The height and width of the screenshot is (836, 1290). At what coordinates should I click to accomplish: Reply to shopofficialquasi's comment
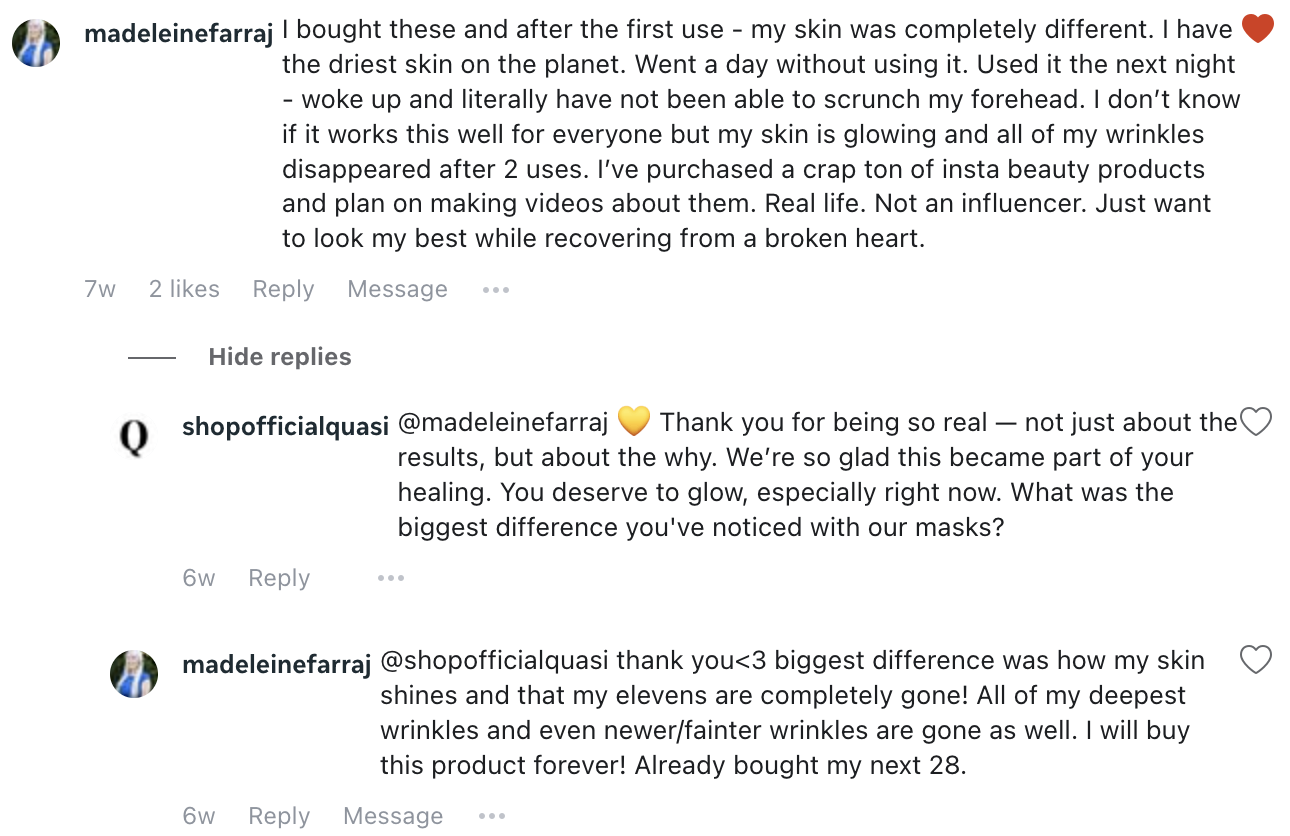(x=279, y=578)
